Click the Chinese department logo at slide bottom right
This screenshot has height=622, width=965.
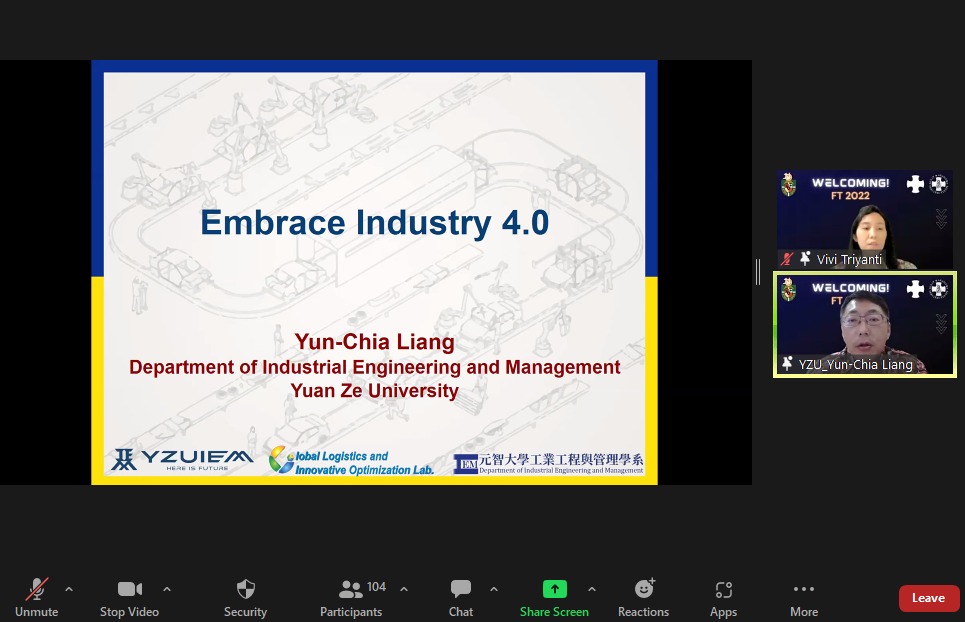coord(548,463)
